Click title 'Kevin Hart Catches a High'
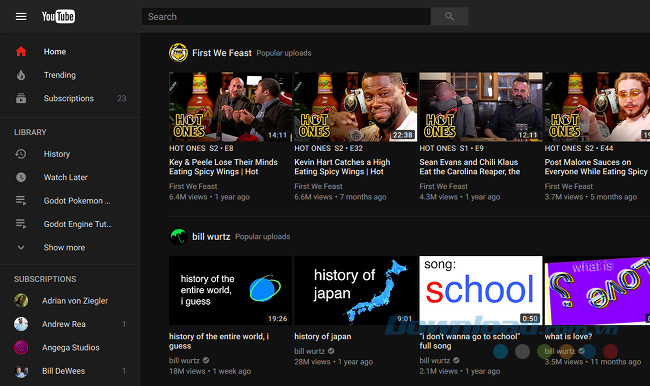The width and height of the screenshot is (650, 386). pyautogui.click(x=342, y=167)
